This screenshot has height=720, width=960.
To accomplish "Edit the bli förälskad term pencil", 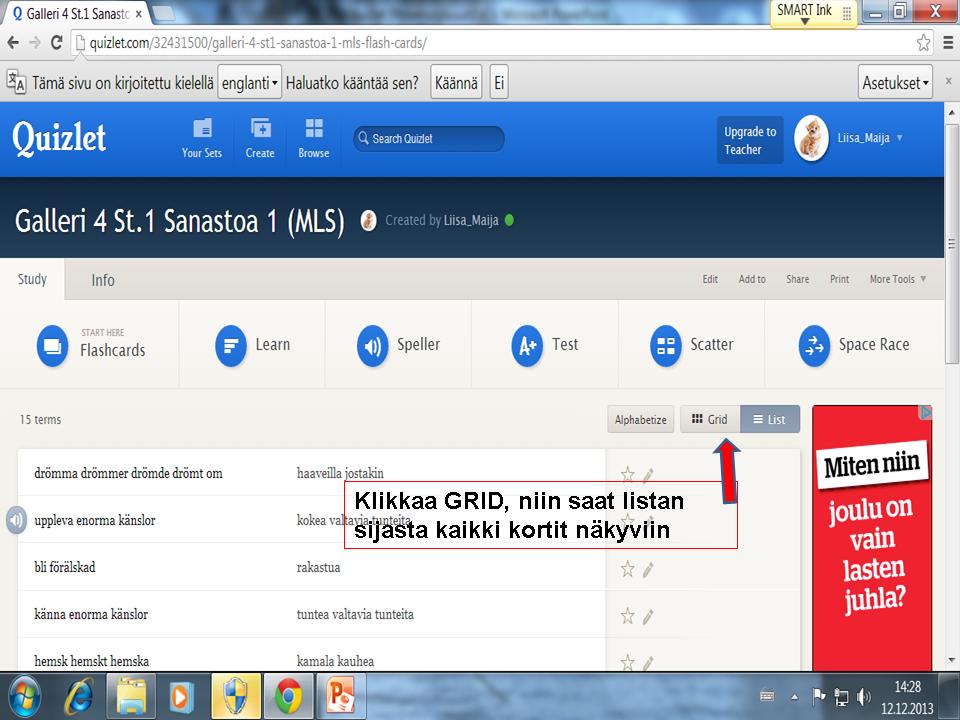I will pyautogui.click(x=648, y=569).
